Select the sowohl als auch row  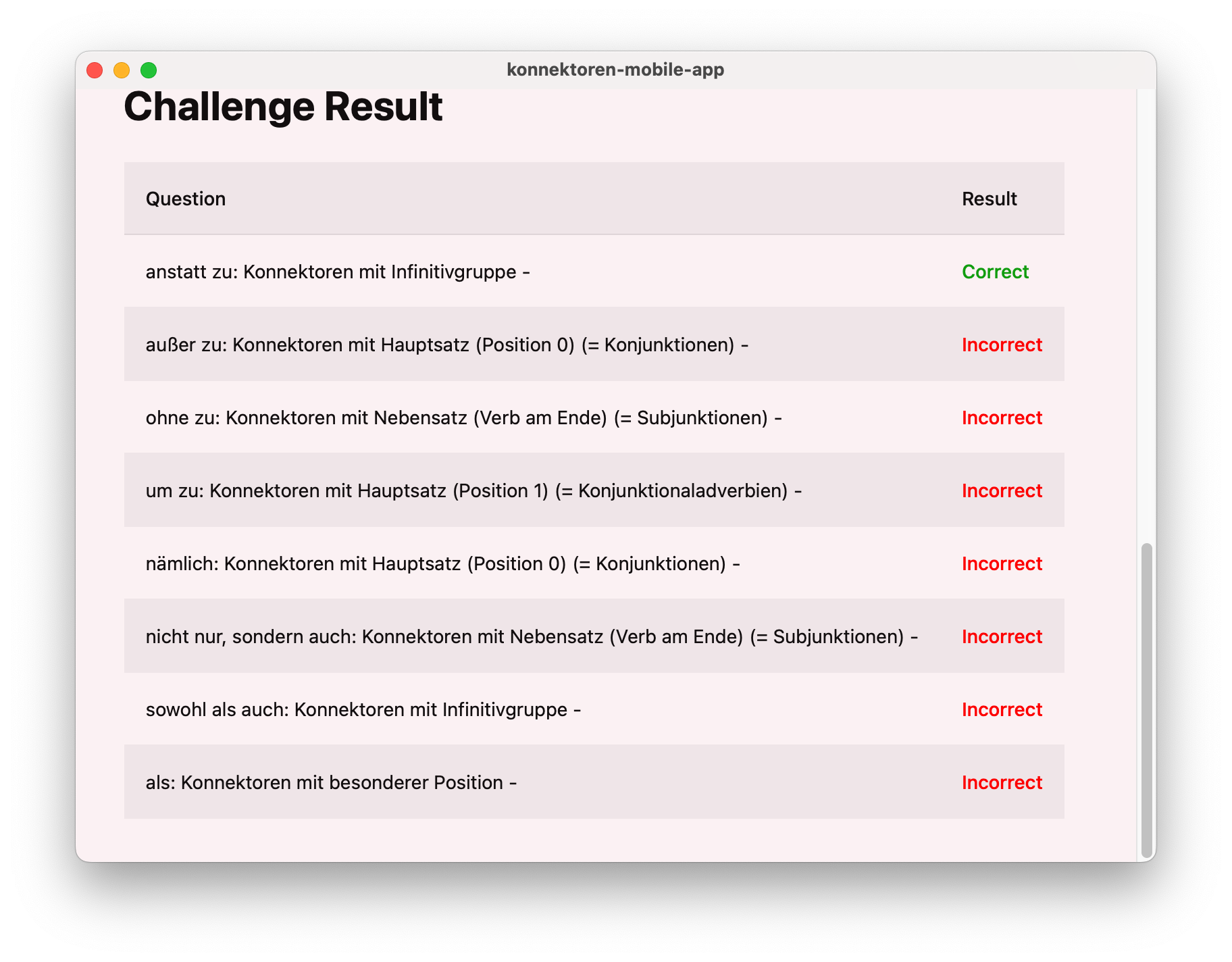(x=594, y=709)
